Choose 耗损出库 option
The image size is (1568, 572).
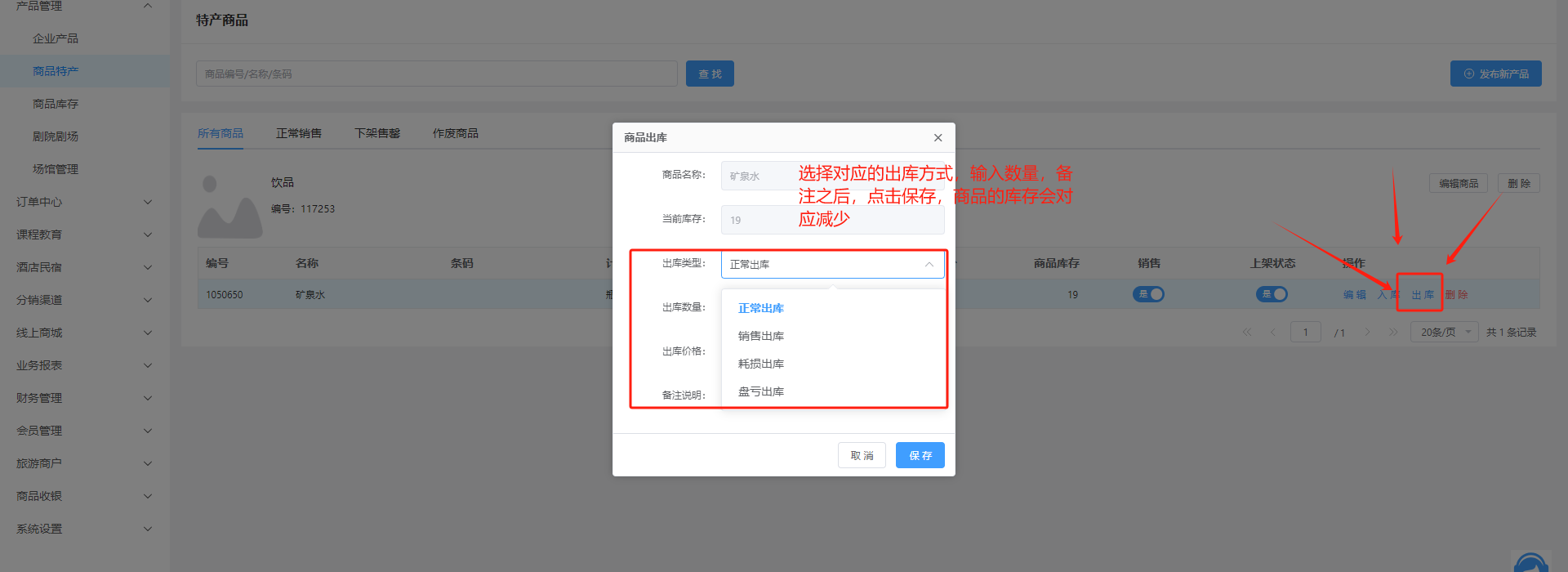[760, 364]
